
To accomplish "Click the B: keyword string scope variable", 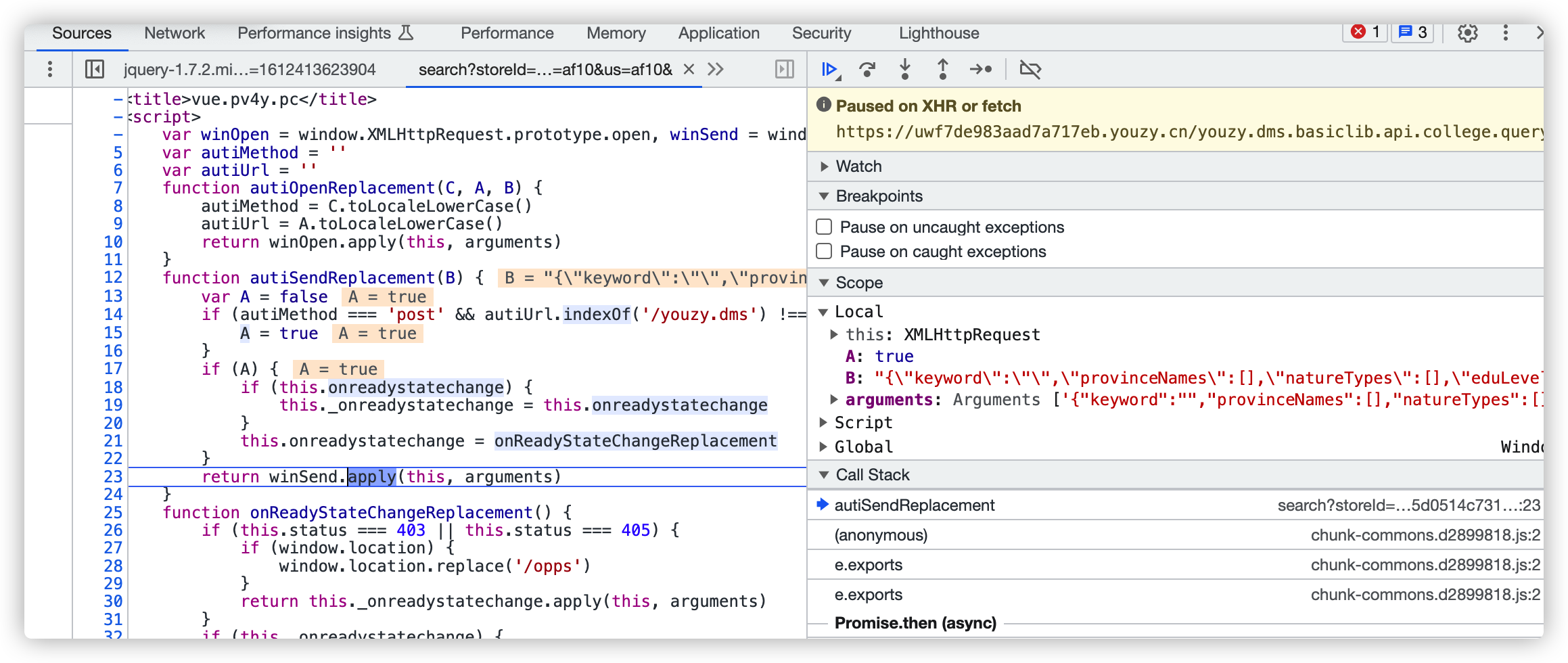I will pyautogui.click(x=1194, y=378).
